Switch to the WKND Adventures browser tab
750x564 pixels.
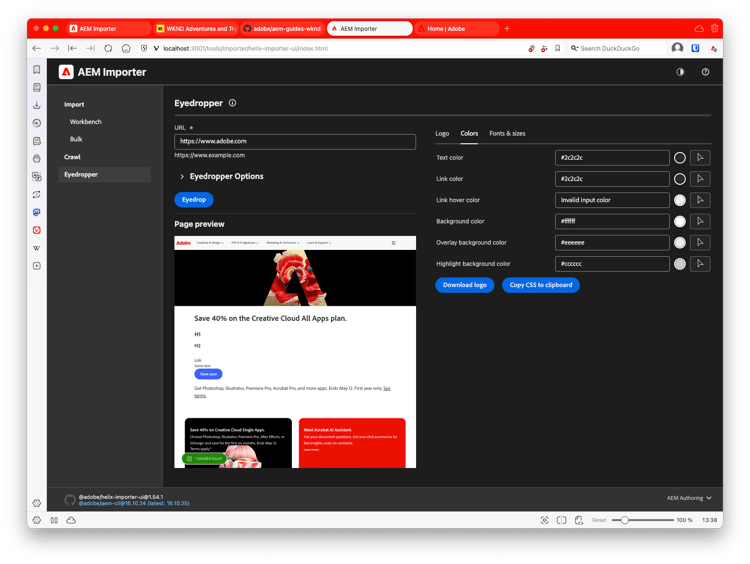[196, 29]
